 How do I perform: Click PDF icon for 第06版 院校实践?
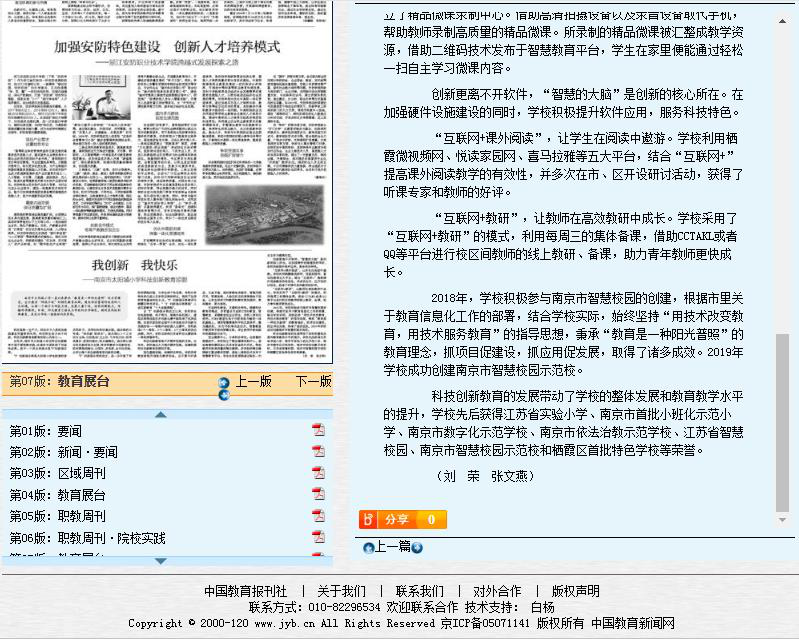pyautogui.click(x=318, y=537)
